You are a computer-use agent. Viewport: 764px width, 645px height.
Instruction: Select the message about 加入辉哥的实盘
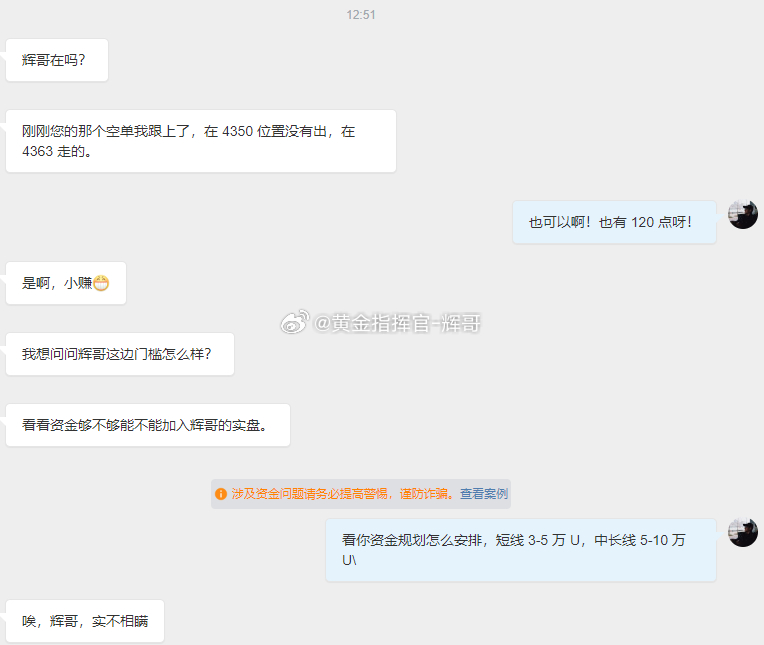[x=148, y=425]
